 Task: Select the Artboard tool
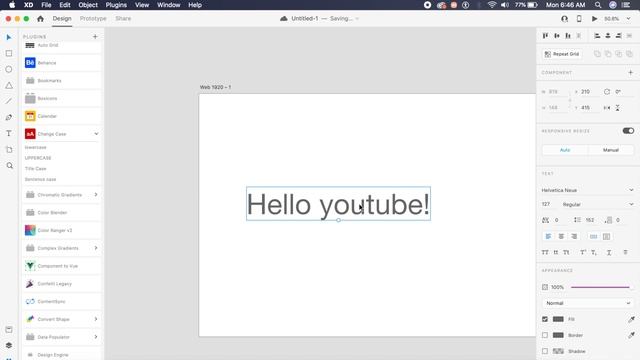pyautogui.click(x=9, y=149)
